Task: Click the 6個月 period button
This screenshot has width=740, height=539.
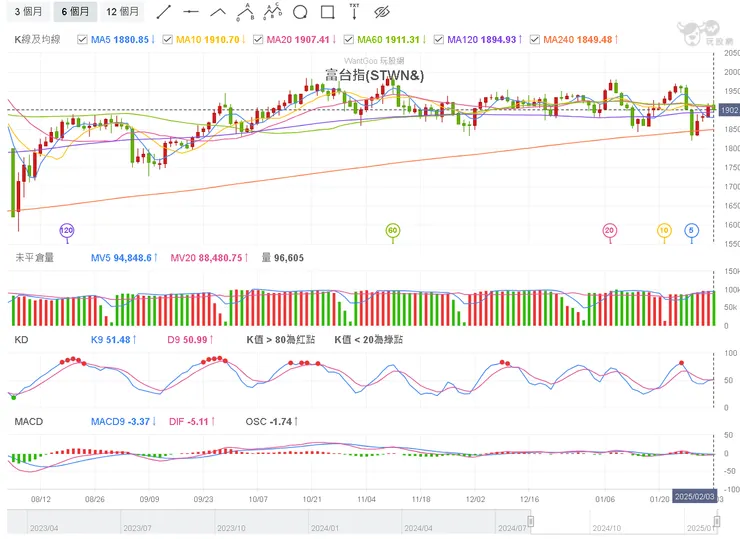Action: coord(75,12)
